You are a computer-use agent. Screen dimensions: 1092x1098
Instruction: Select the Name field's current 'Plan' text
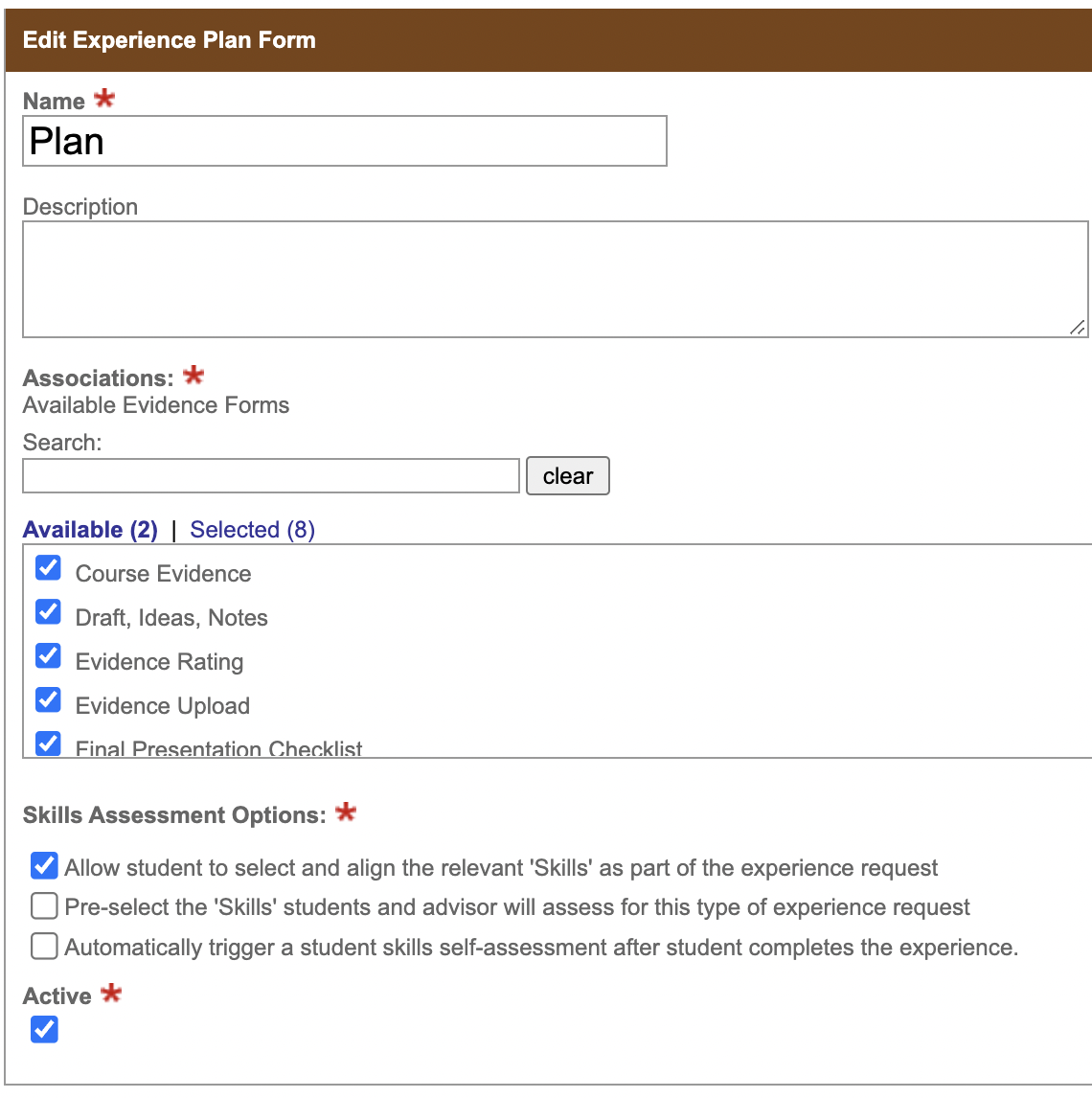[66, 141]
